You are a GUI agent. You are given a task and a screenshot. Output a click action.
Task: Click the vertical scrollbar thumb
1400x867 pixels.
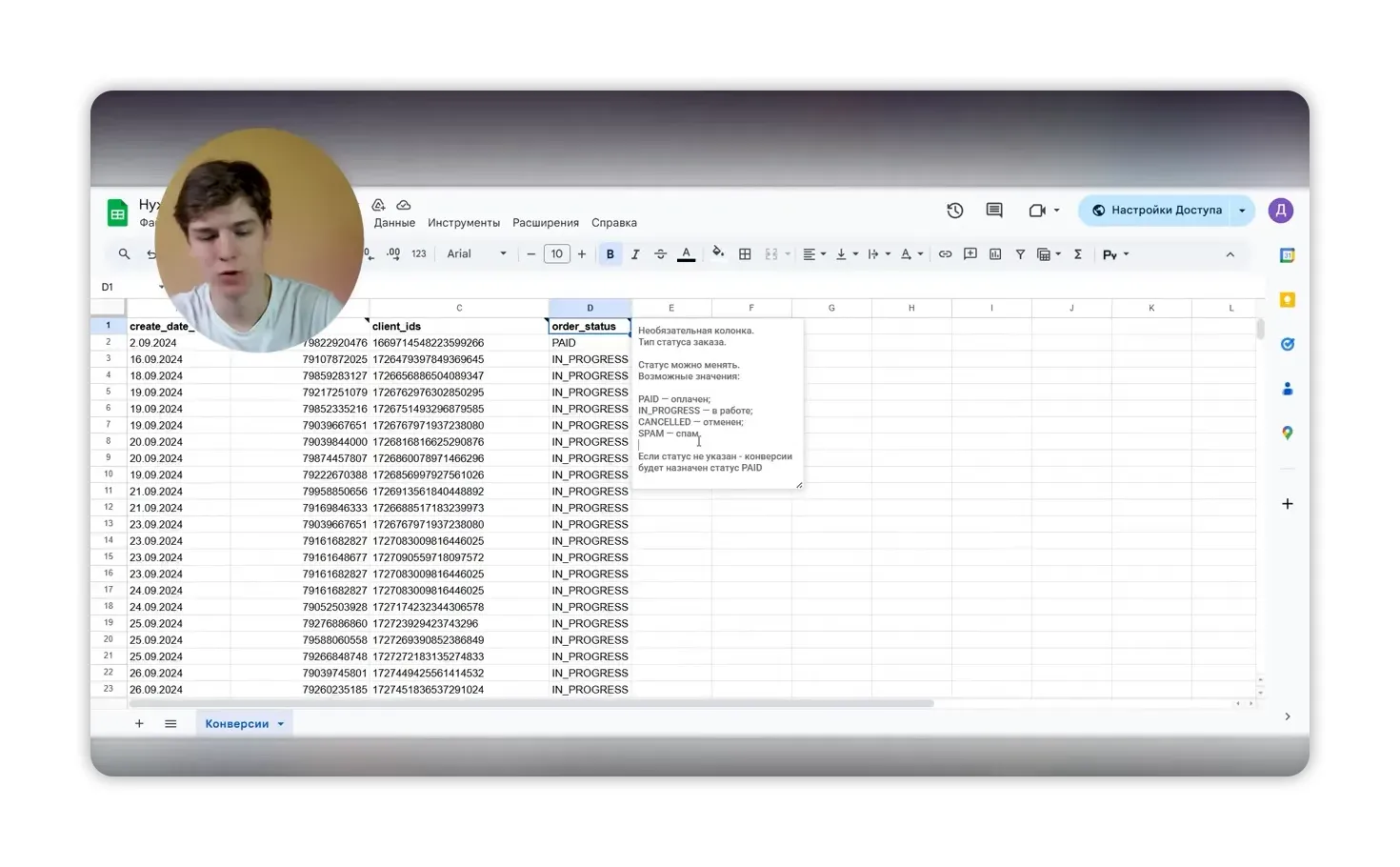click(x=1260, y=330)
